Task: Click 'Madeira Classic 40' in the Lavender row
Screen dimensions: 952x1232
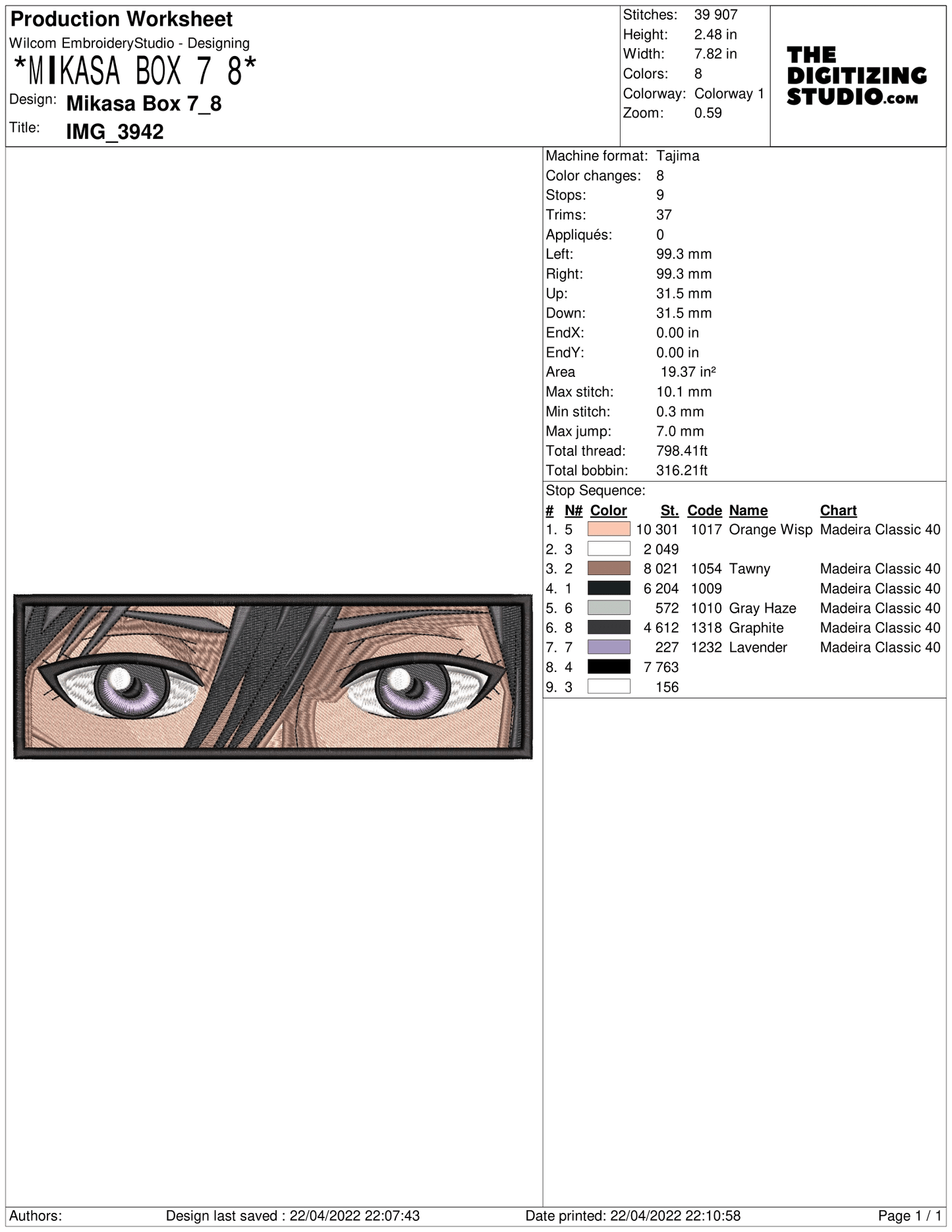Action: (880, 648)
